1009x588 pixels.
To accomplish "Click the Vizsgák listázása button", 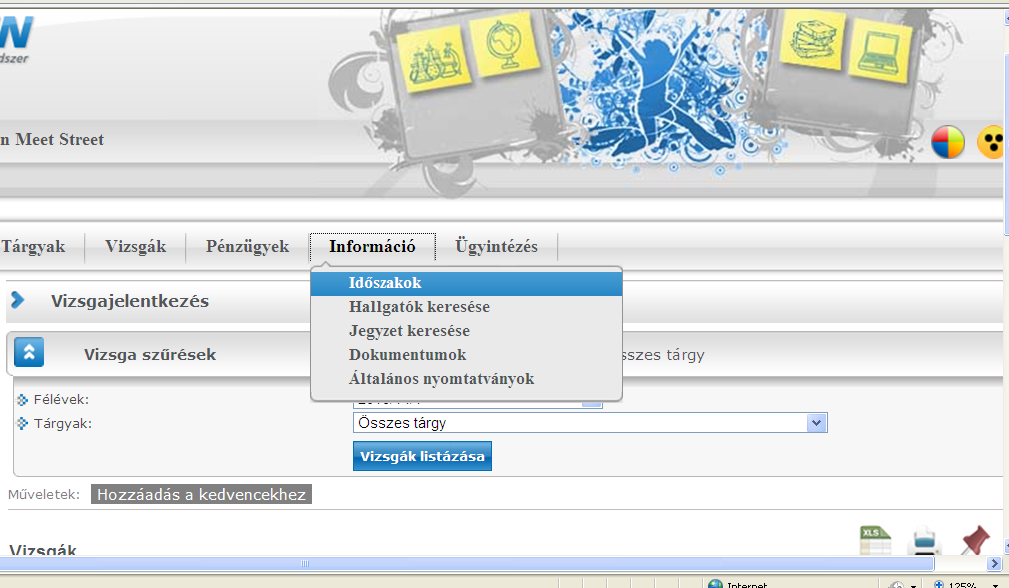I will click(422, 456).
